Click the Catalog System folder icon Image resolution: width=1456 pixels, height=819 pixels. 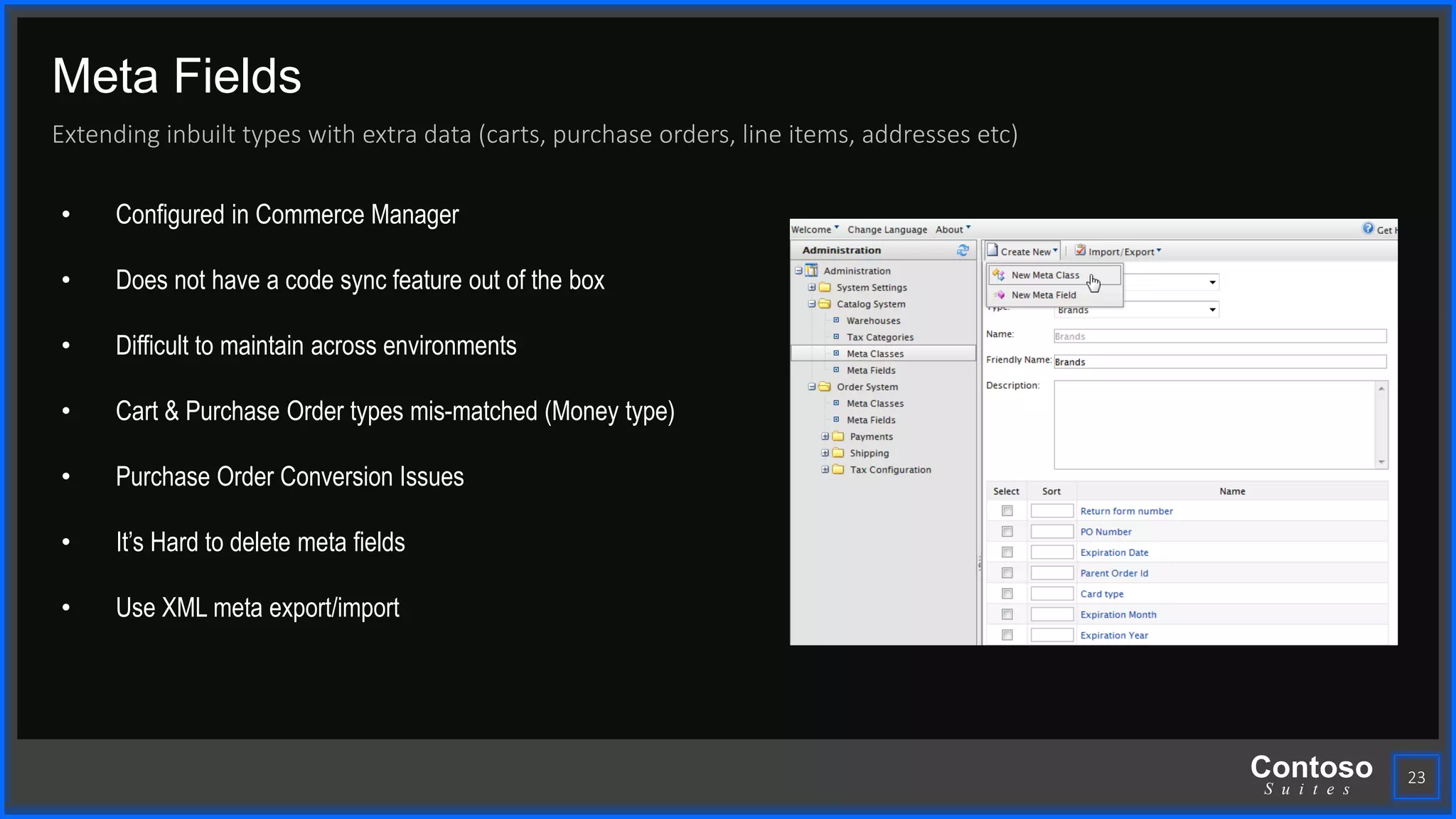[x=825, y=304]
